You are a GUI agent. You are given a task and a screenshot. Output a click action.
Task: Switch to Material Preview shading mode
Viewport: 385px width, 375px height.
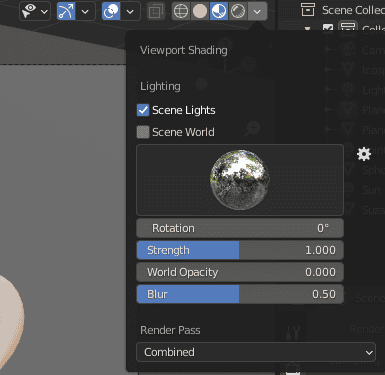pyautogui.click(x=219, y=11)
